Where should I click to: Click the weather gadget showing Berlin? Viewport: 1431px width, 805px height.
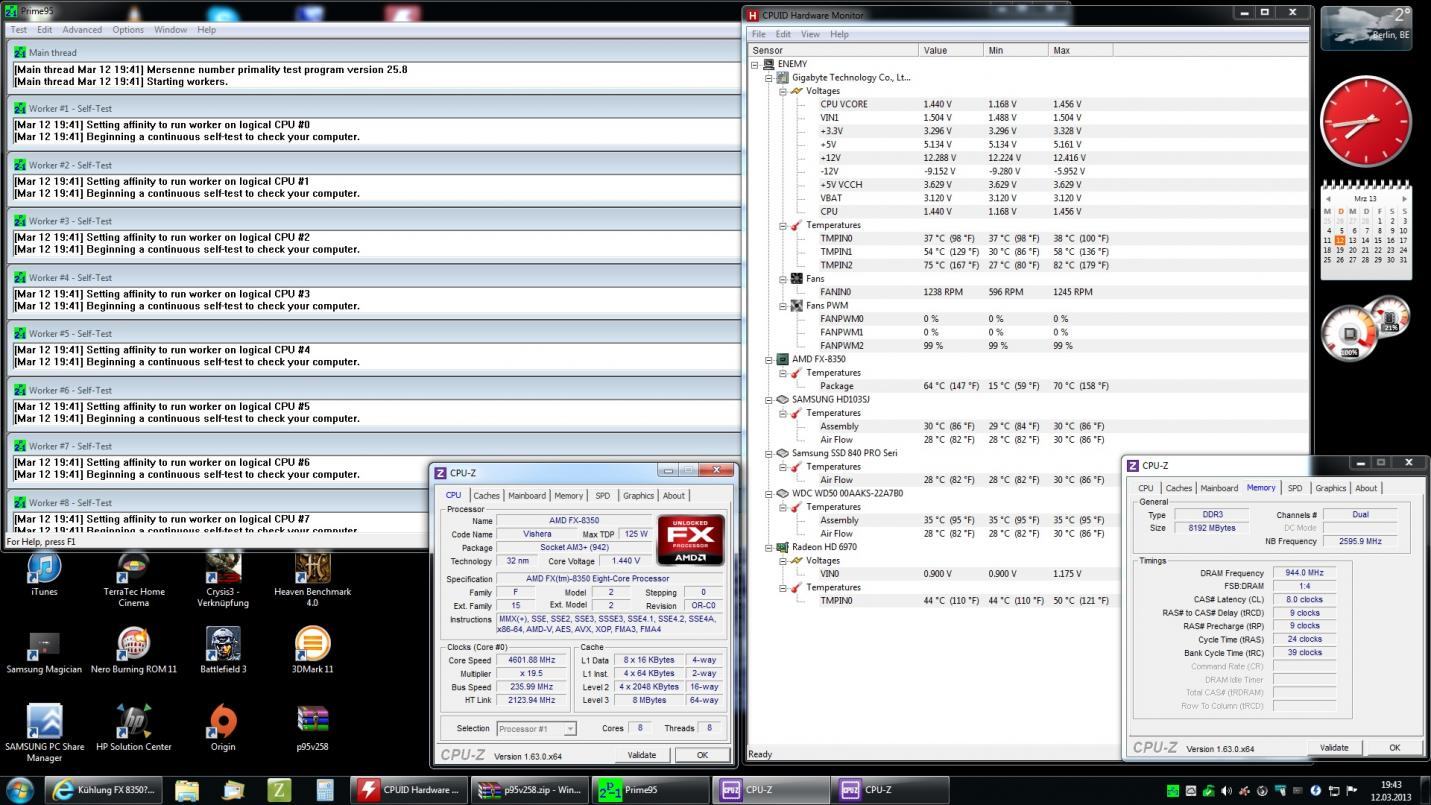pos(1367,28)
